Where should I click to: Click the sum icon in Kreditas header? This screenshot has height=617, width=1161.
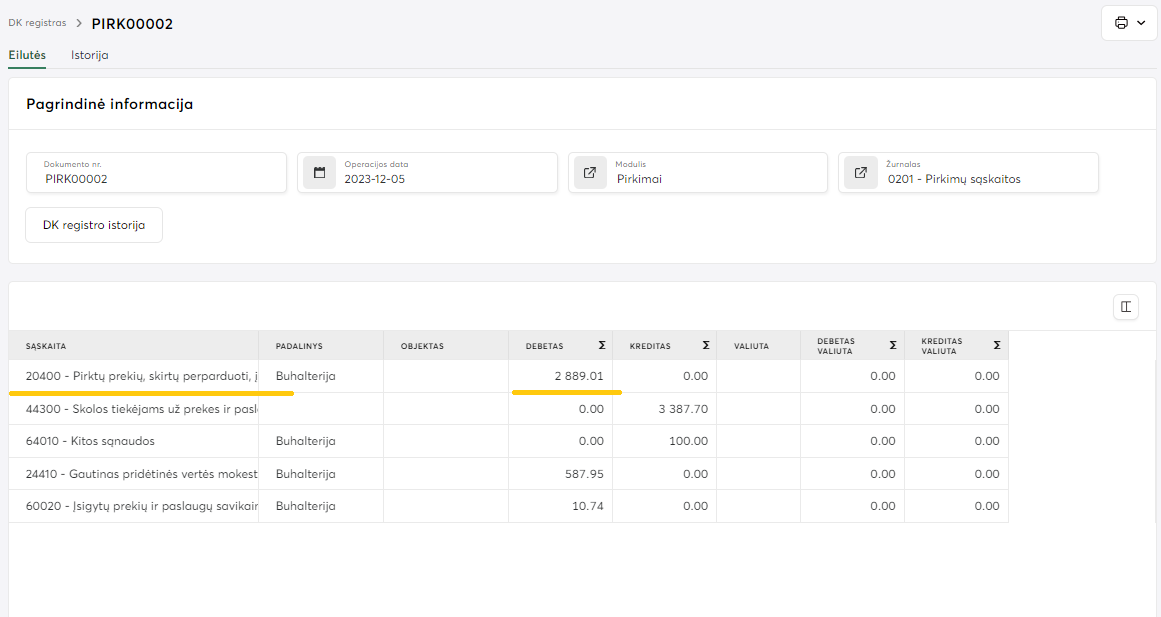click(x=705, y=346)
